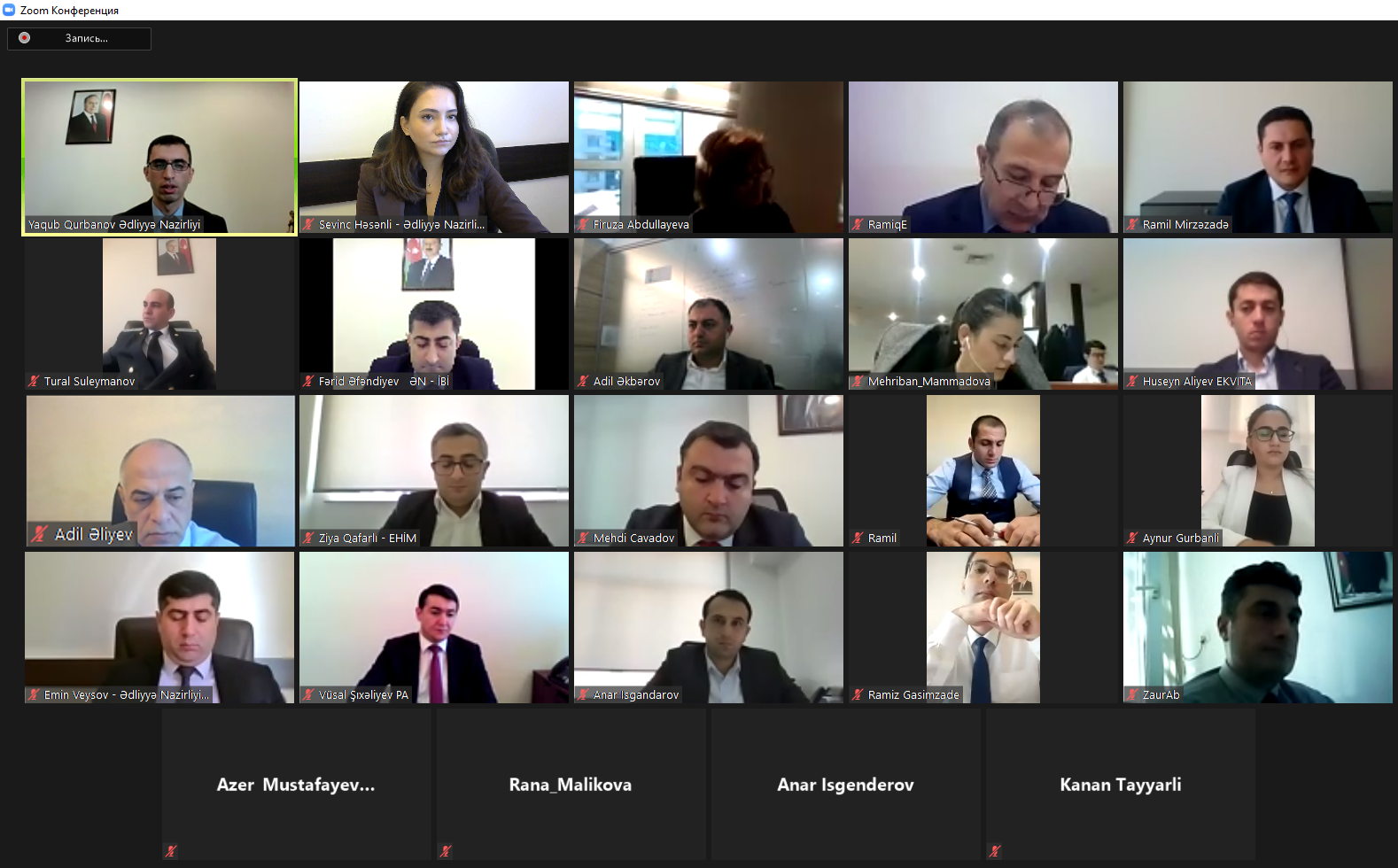Select Firuza Abdullayeva's video tile
The image size is (1398, 868).
[709, 157]
